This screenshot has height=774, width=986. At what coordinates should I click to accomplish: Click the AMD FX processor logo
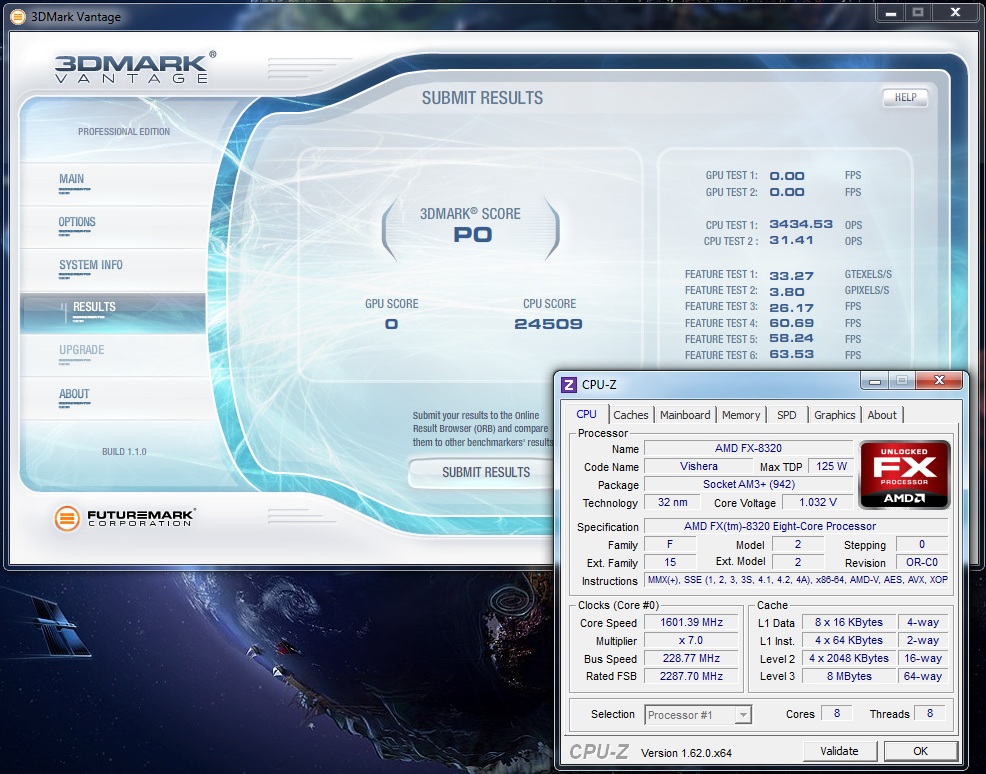[905, 474]
